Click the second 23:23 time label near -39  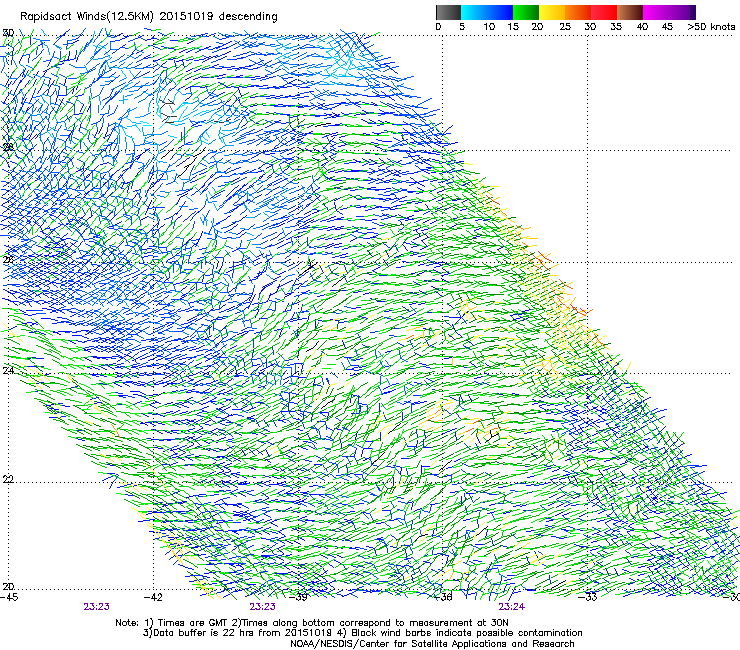click(262, 607)
